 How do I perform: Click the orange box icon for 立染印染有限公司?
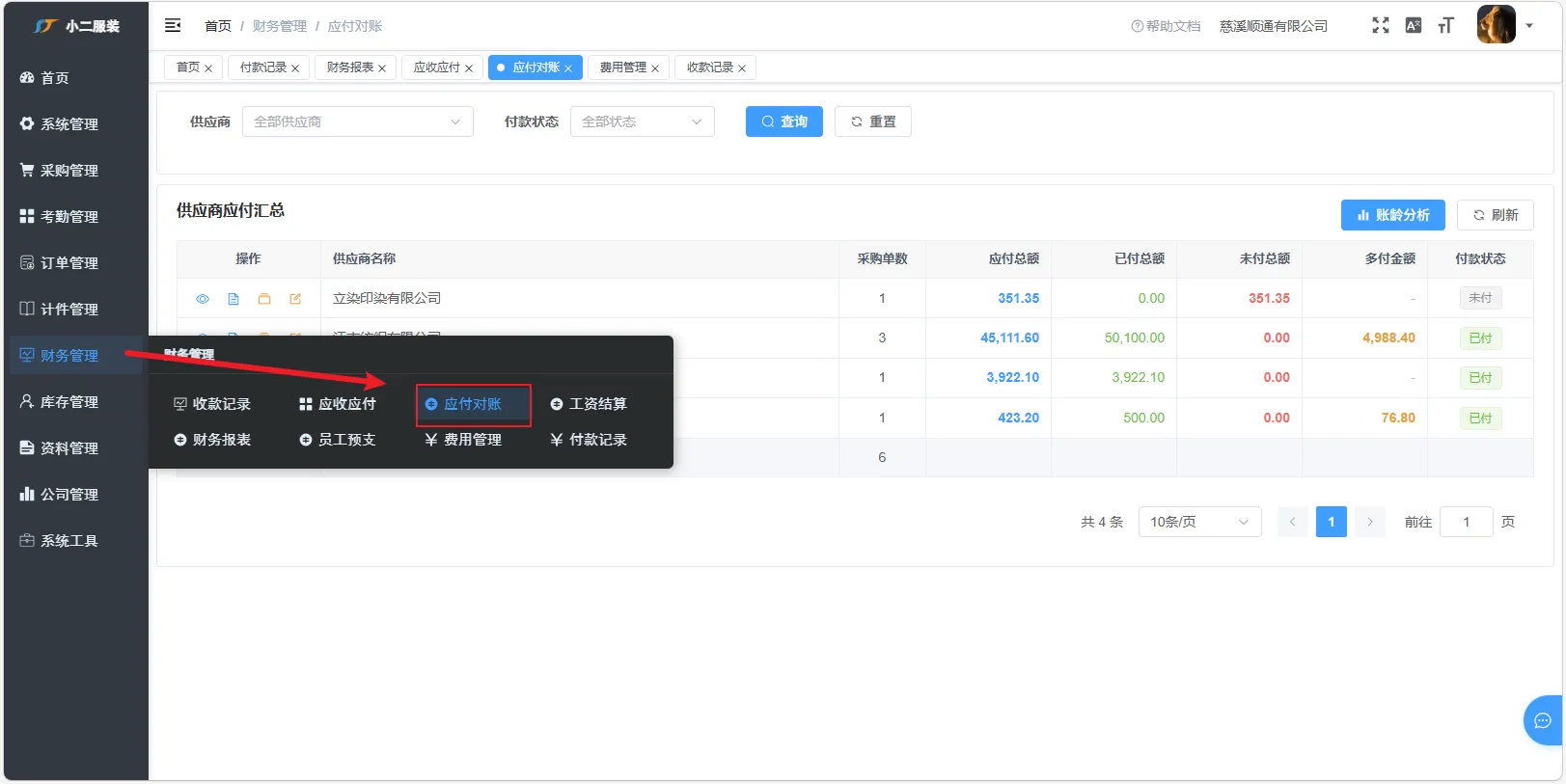[x=264, y=299]
